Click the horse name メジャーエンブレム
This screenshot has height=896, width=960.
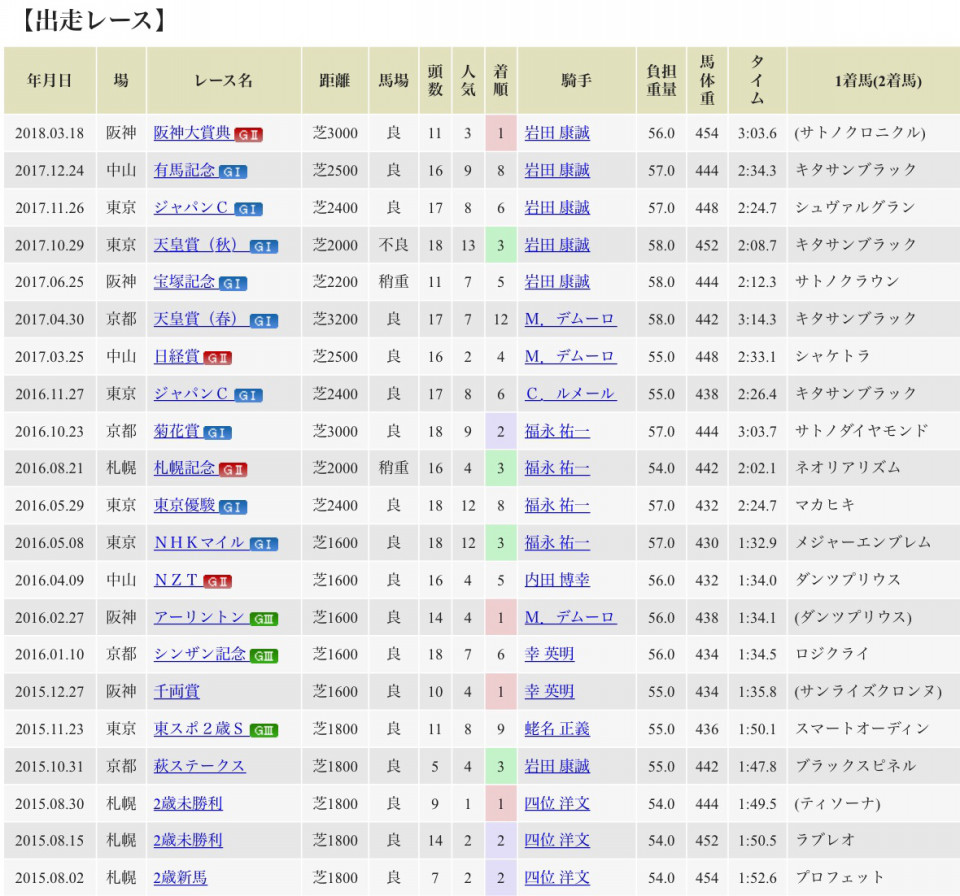(x=863, y=543)
